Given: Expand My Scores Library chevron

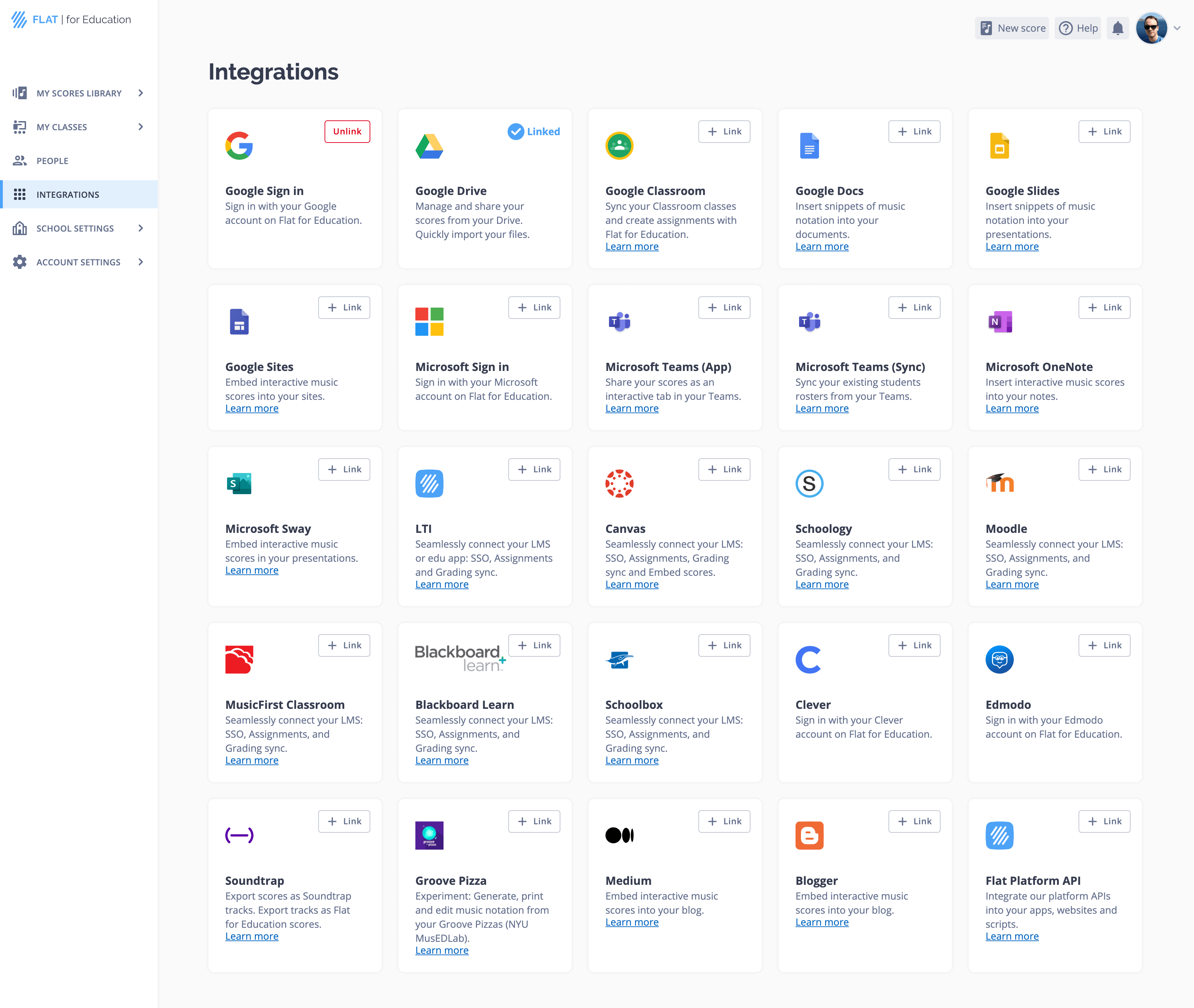Looking at the screenshot, I should tap(140, 93).
